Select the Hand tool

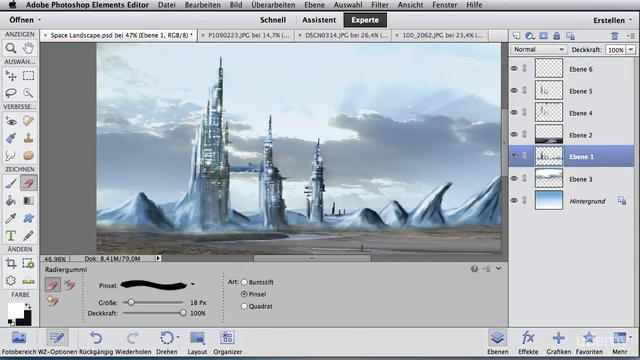pyautogui.click(x=28, y=48)
